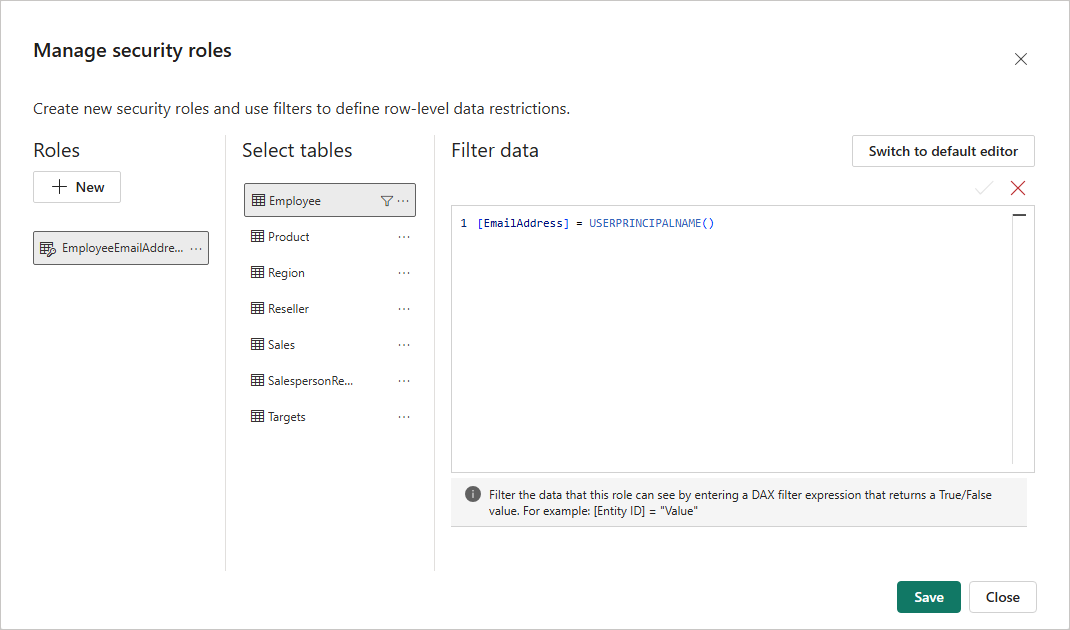Apply the DAX expression with checkmark icon
Image resolution: width=1070 pixels, height=630 pixels.
click(x=983, y=188)
